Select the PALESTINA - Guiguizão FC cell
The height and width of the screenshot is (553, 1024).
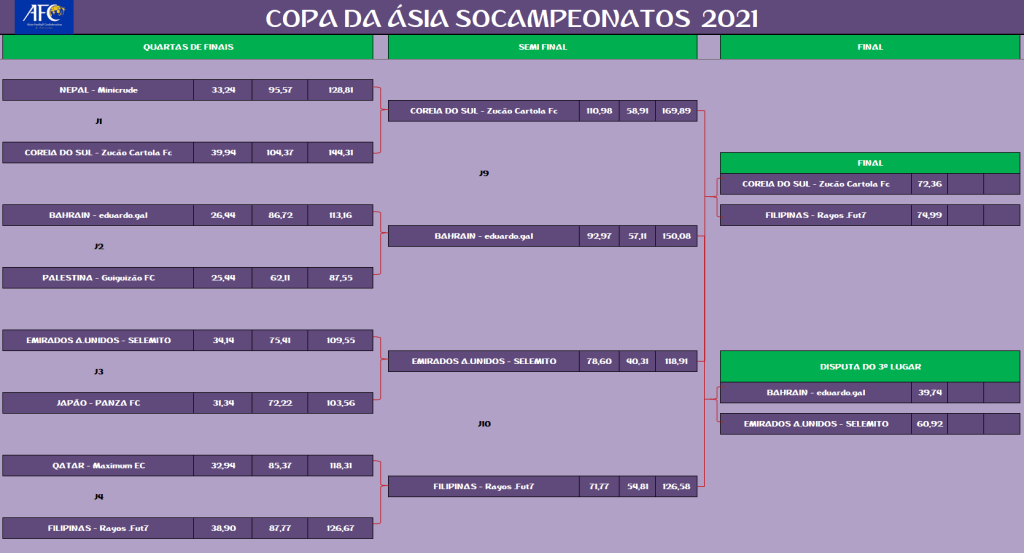(x=98, y=278)
